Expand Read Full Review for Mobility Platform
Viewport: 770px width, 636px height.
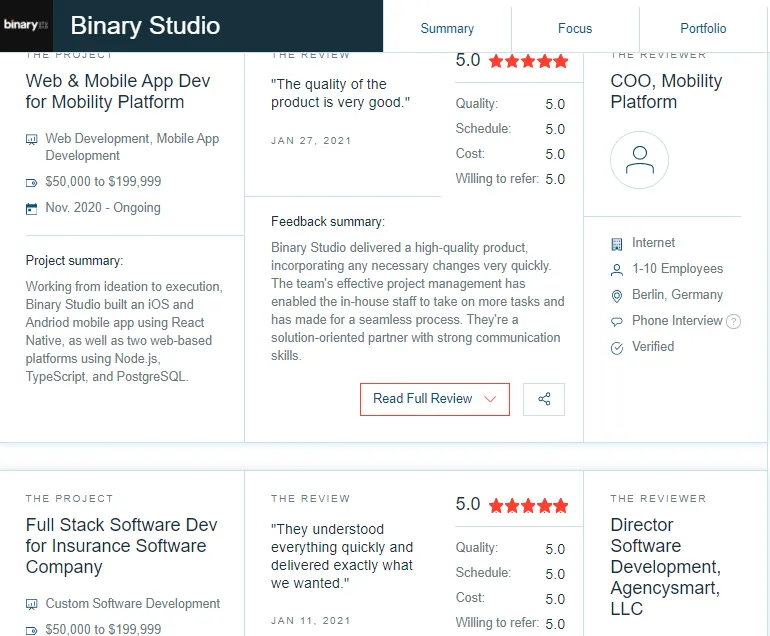pos(435,399)
